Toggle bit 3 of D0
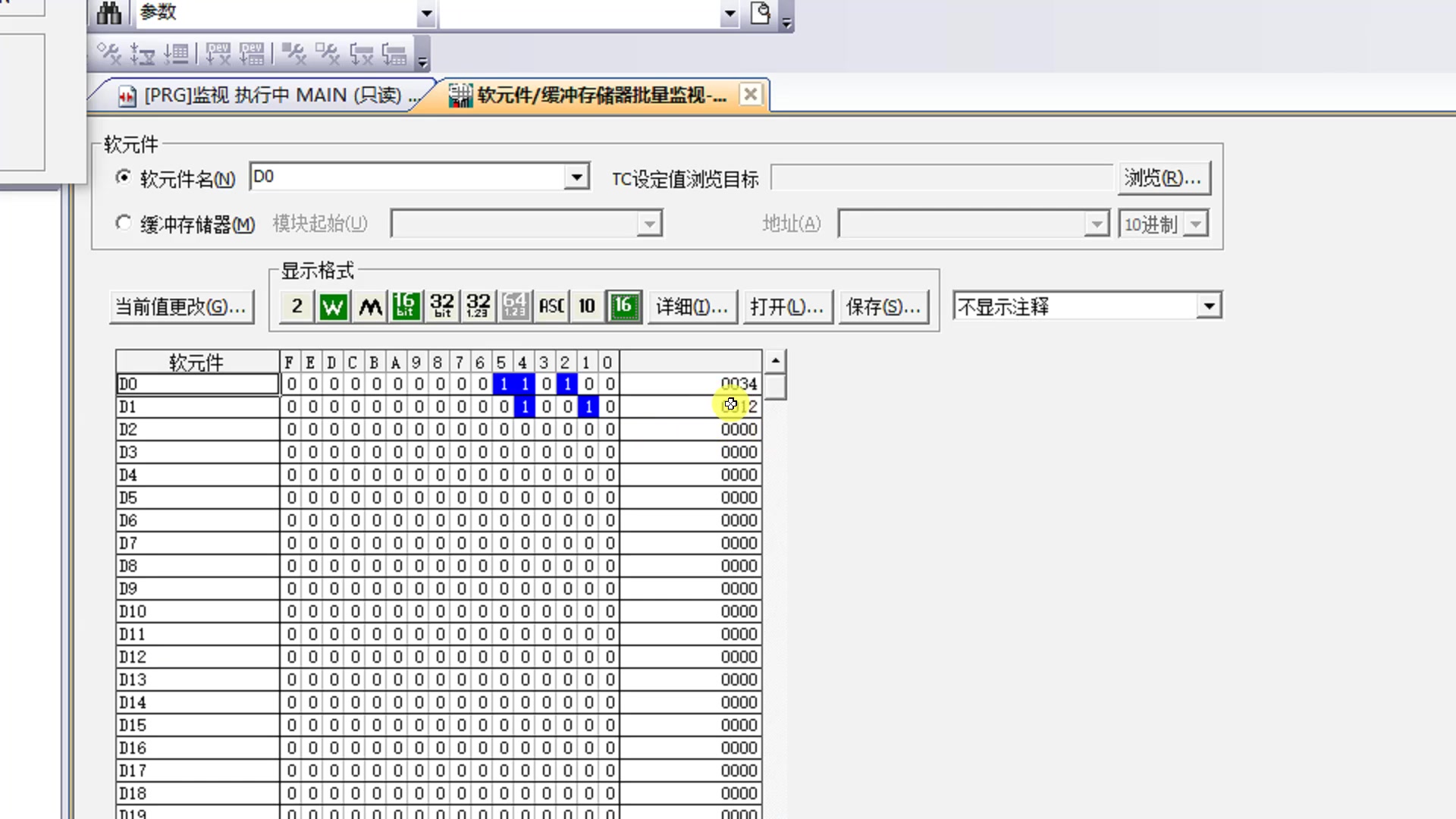The height and width of the screenshot is (819, 1456). (546, 384)
